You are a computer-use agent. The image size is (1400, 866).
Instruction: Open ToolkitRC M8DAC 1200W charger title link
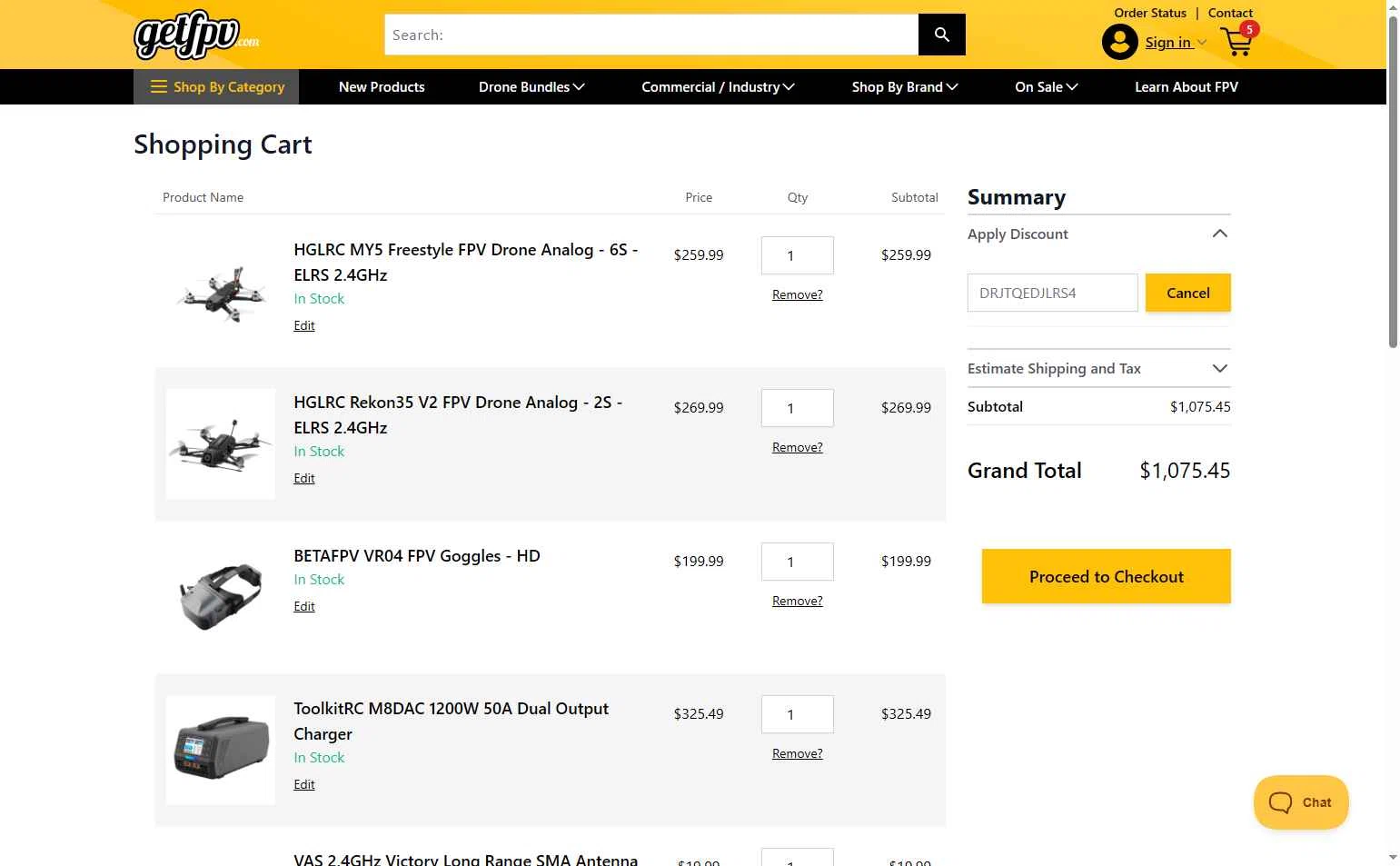(x=451, y=721)
